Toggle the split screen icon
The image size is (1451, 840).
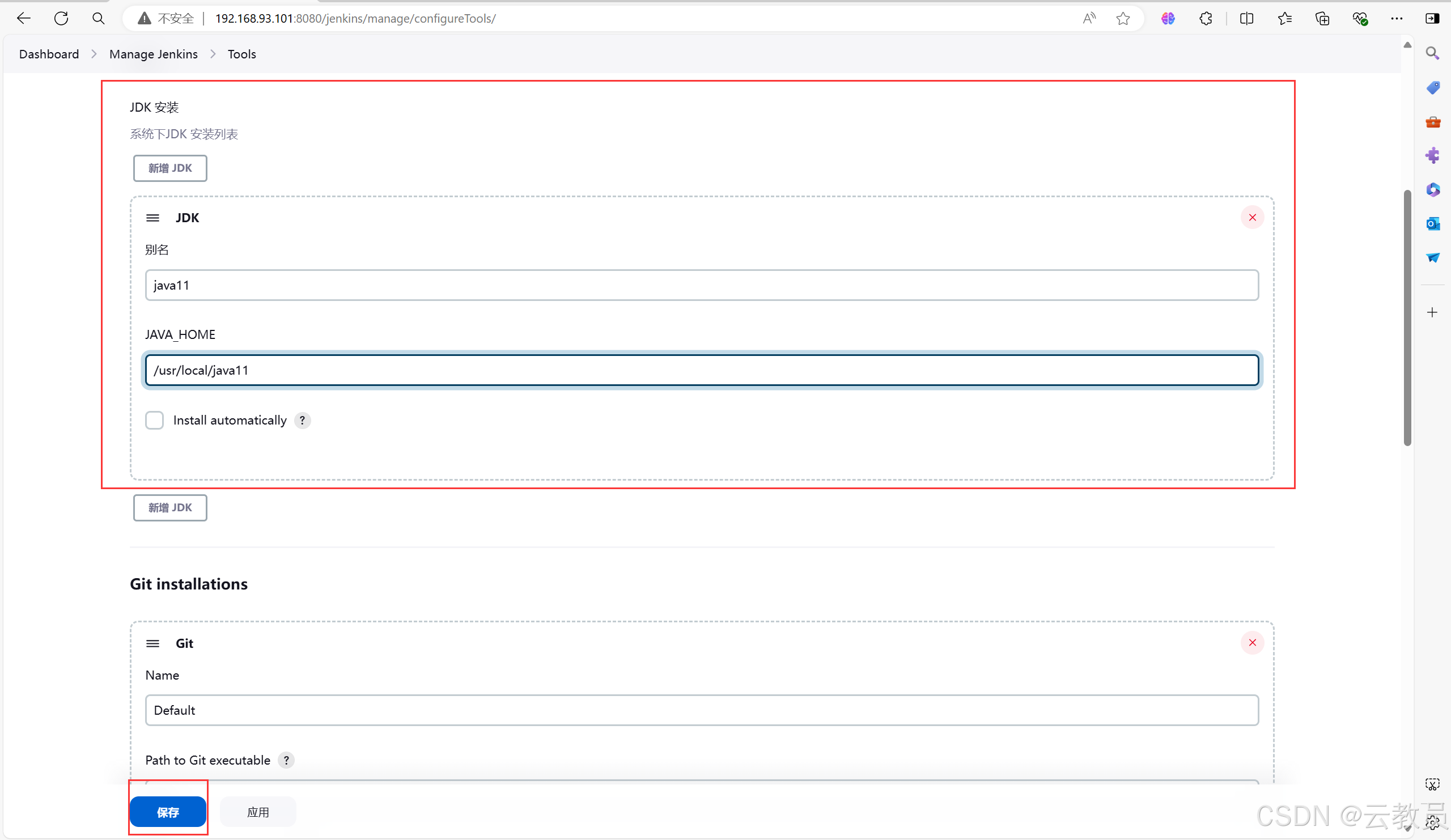[x=1246, y=19]
